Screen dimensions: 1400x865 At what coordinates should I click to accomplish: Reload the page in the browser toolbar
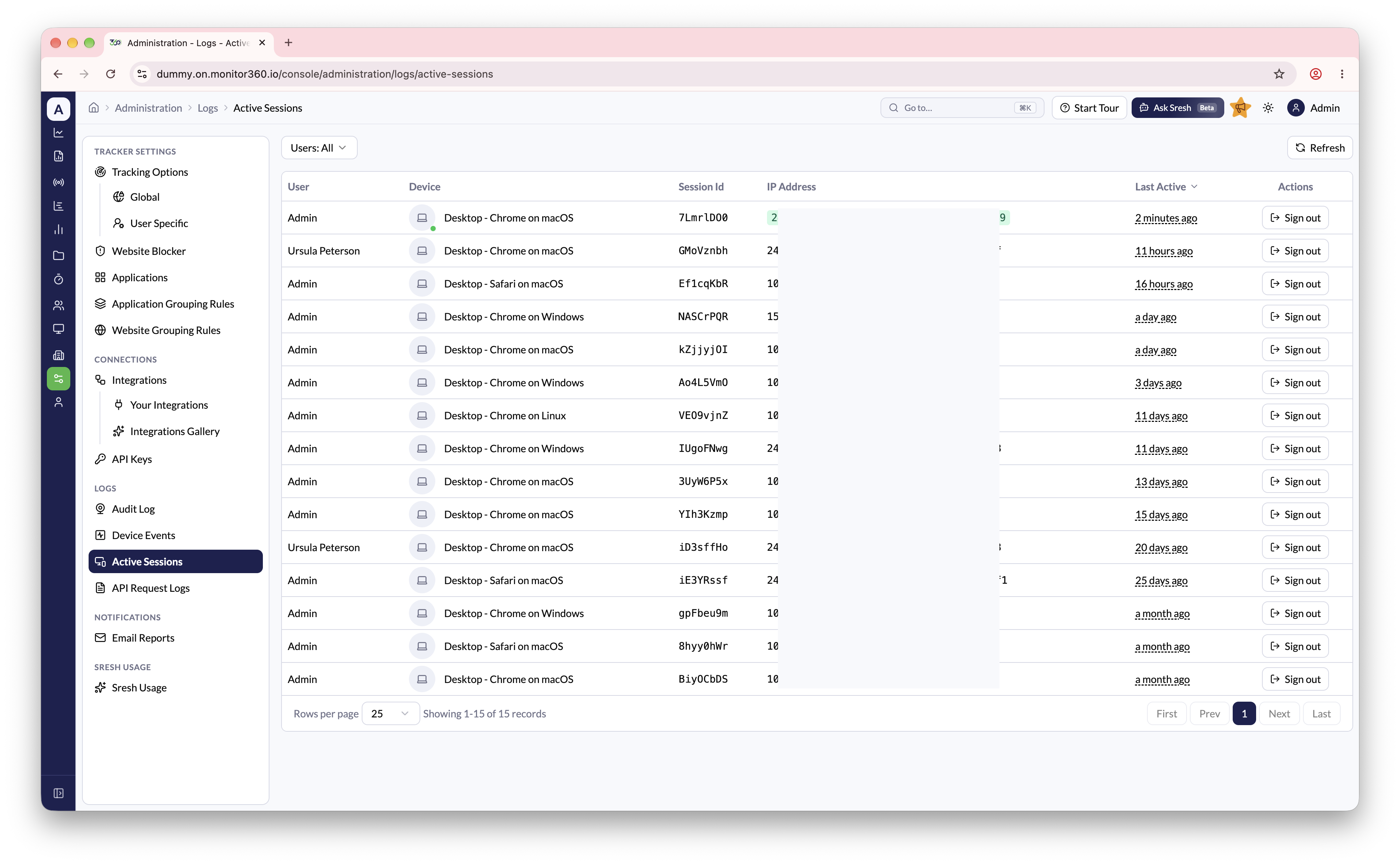click(110, 74)
